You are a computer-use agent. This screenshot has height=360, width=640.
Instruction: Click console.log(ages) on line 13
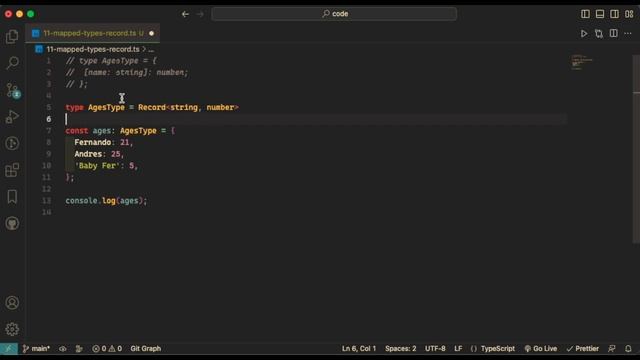pos(106,201)
